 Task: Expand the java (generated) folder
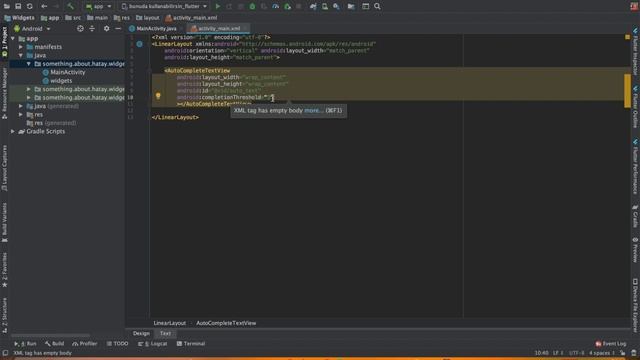pos(21,106)
